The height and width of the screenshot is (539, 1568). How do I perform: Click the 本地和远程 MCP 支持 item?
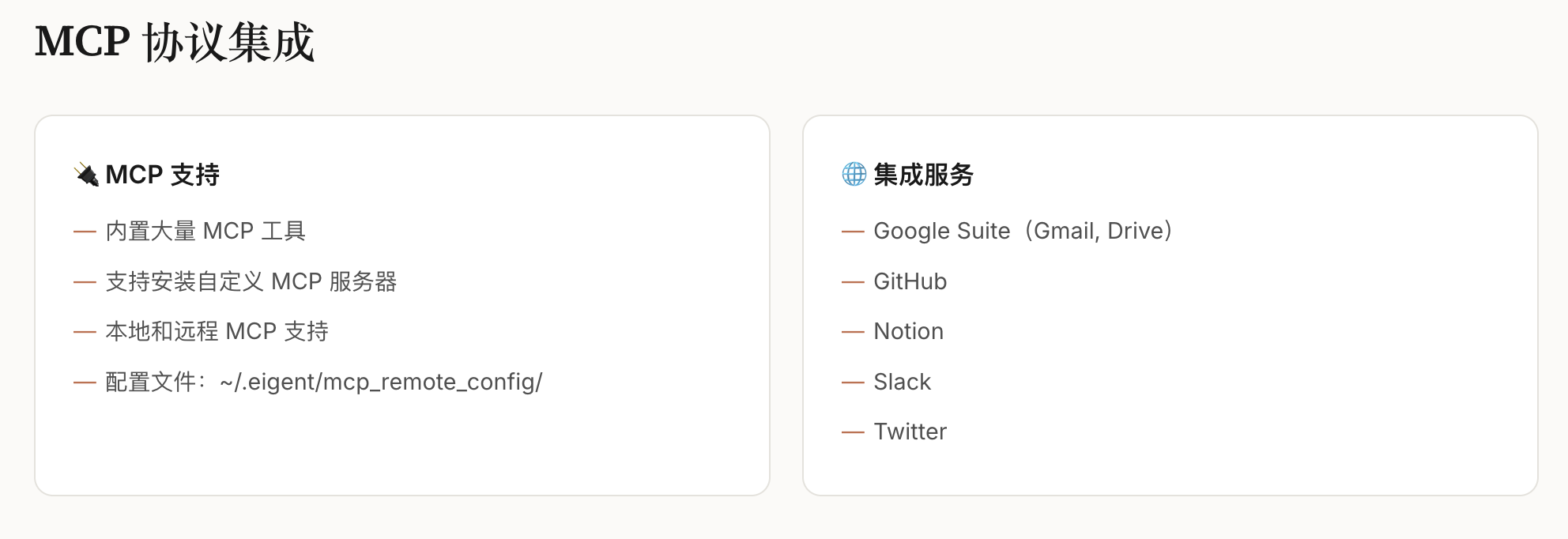tap(217, 331)
